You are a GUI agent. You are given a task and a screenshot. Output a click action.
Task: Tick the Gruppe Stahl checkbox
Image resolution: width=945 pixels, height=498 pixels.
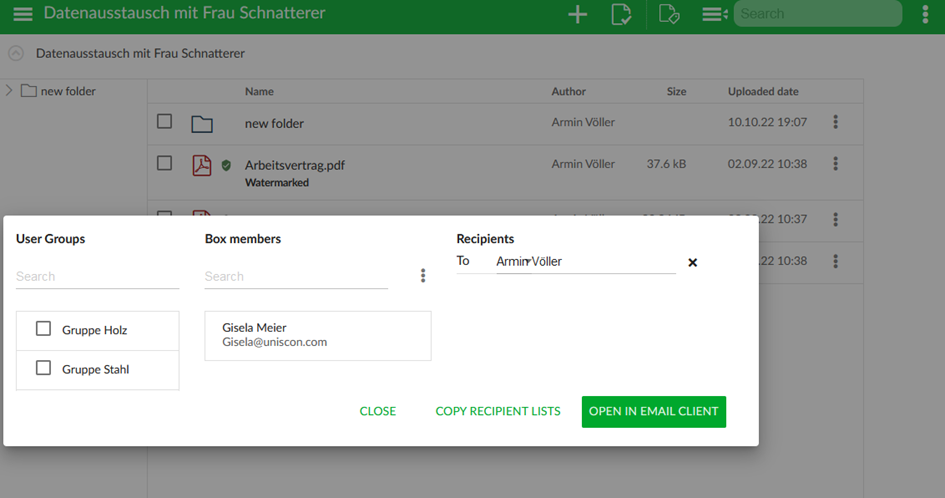click(43, 368)
